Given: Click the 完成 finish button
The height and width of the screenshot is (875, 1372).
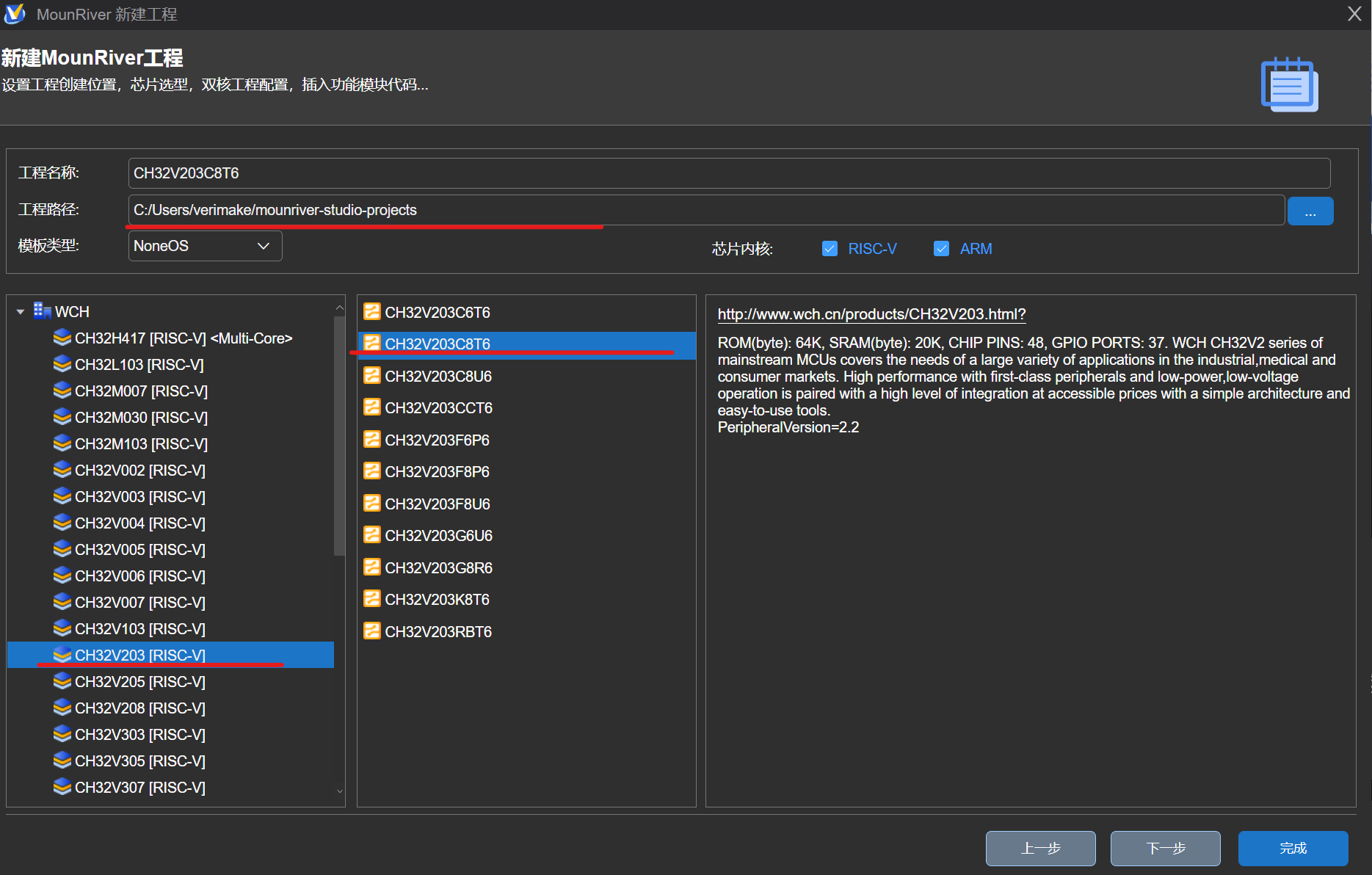Looking at the screenshot, I should tap(1293, 849).
